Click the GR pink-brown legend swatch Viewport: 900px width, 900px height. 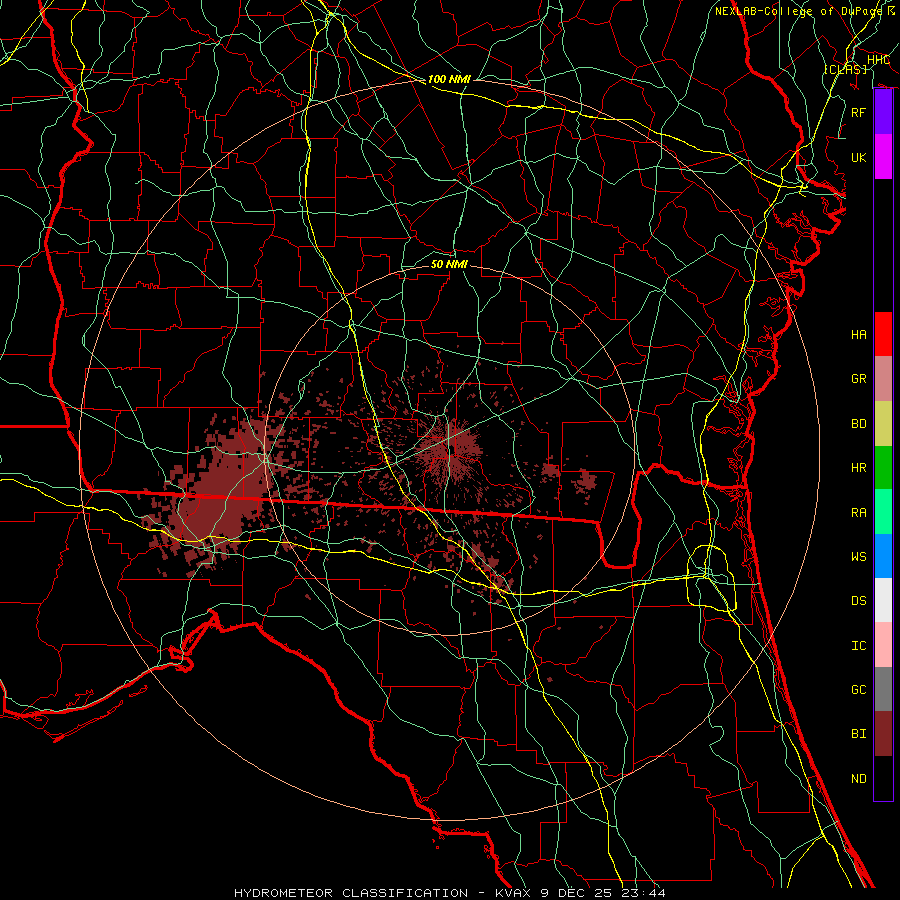coord(883,379)
